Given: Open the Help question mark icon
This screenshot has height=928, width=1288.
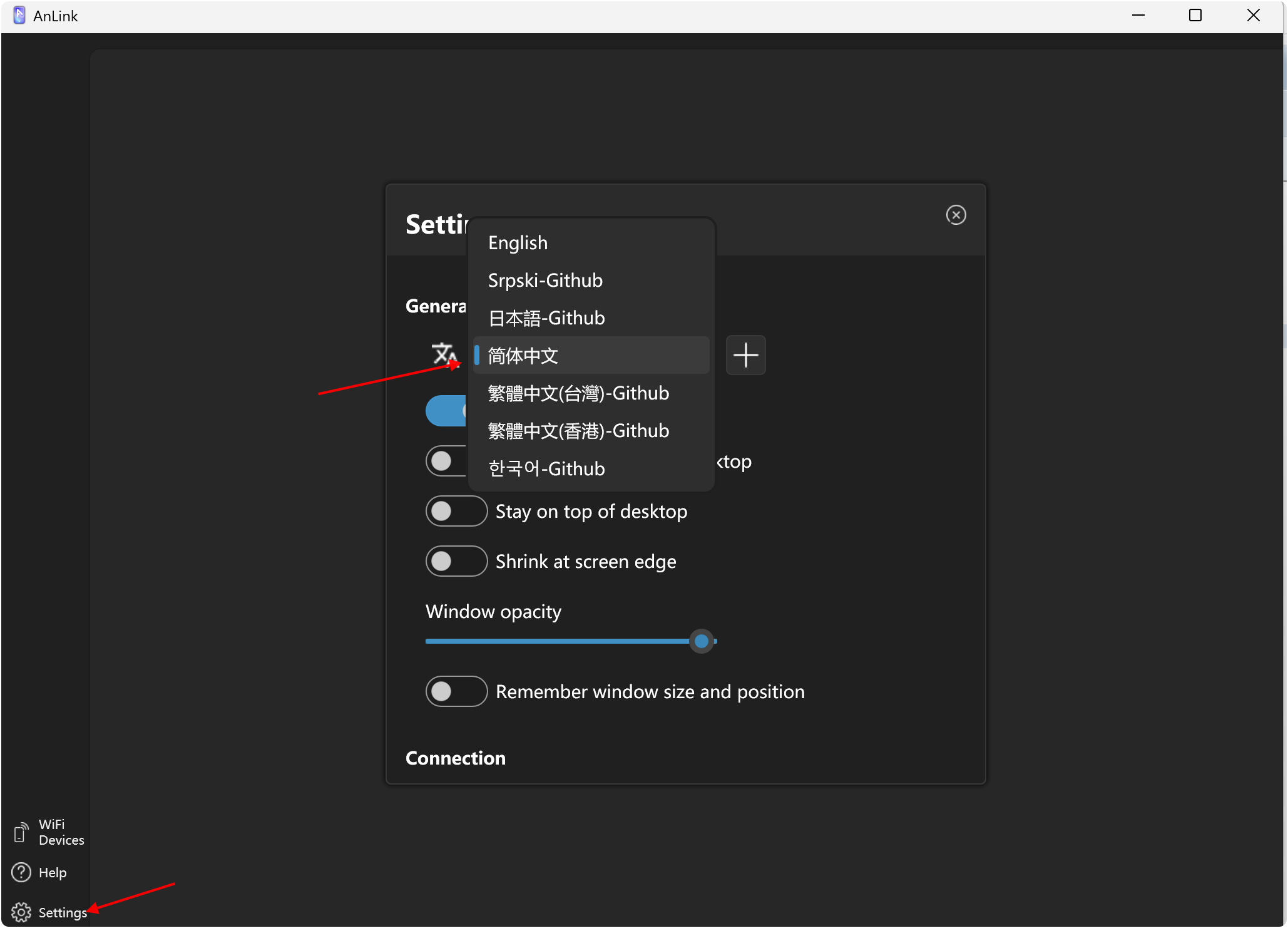Looking at the screenshot, I should pos(21,872).
